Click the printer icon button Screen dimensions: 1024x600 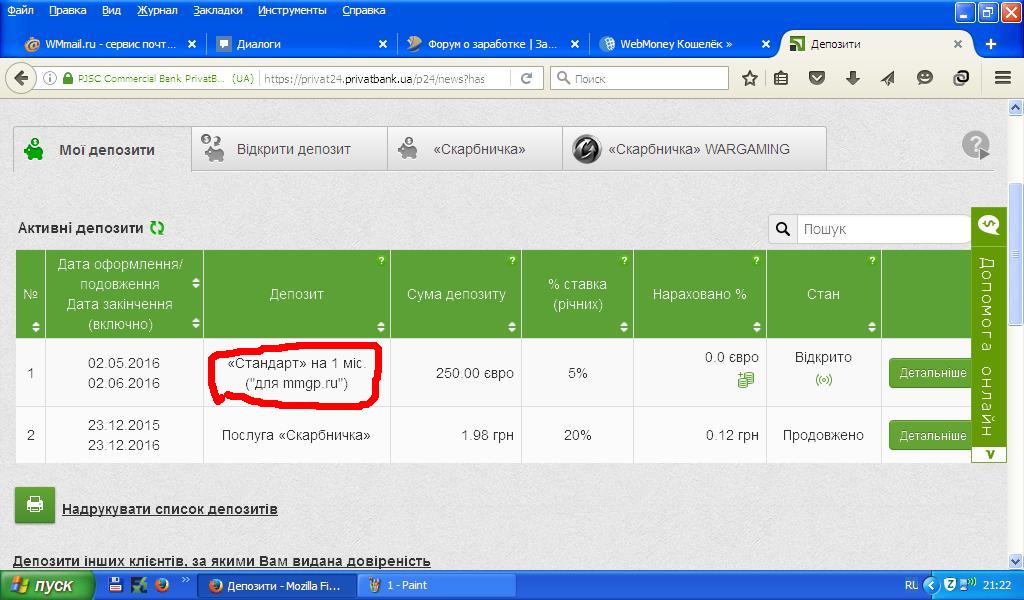(35, 505)
